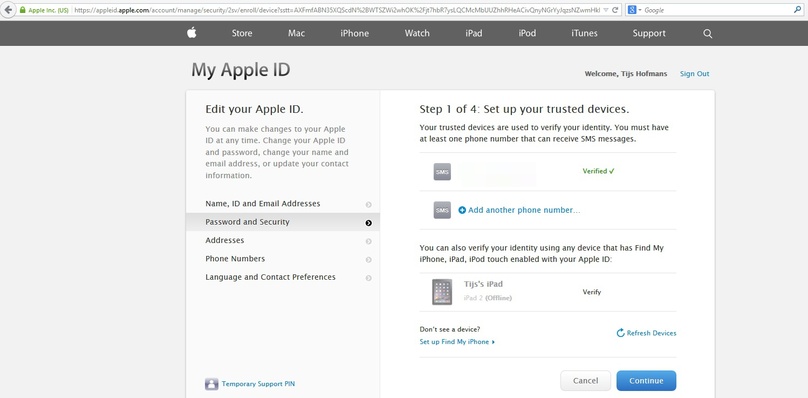Image resolution: width=808 pixels, height=398 pixels.
Task: Click into the Google search field
Action: 721,10
